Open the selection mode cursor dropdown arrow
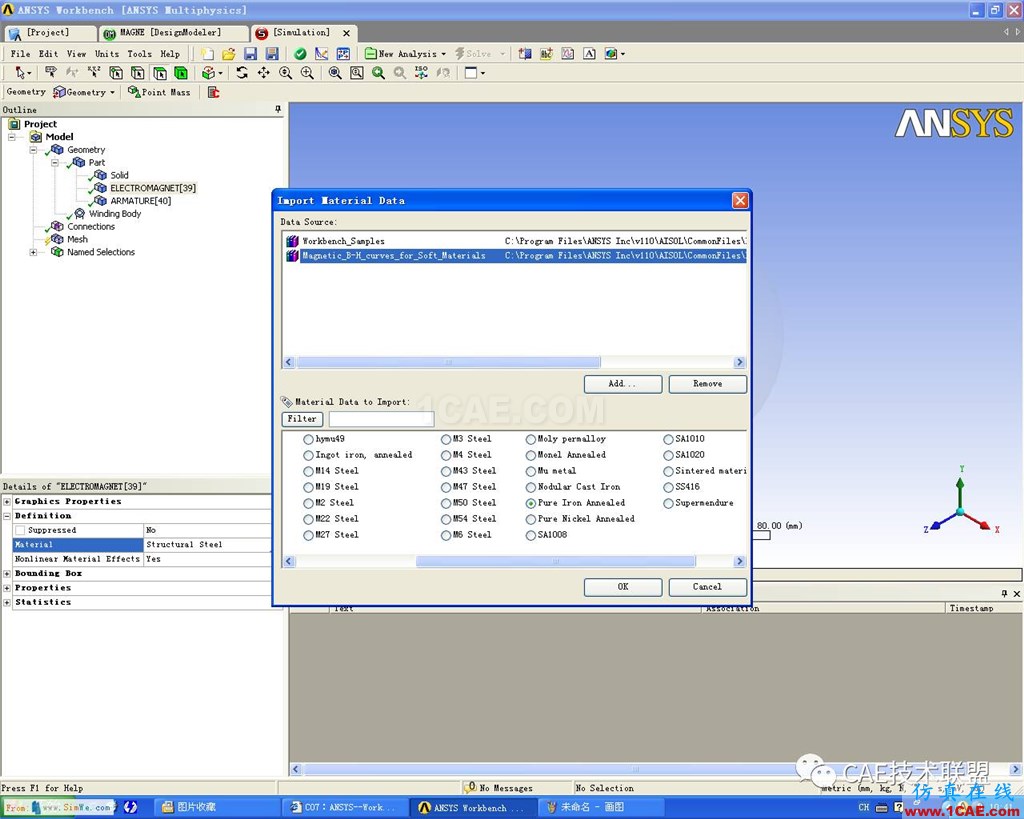 coord(29,73)
